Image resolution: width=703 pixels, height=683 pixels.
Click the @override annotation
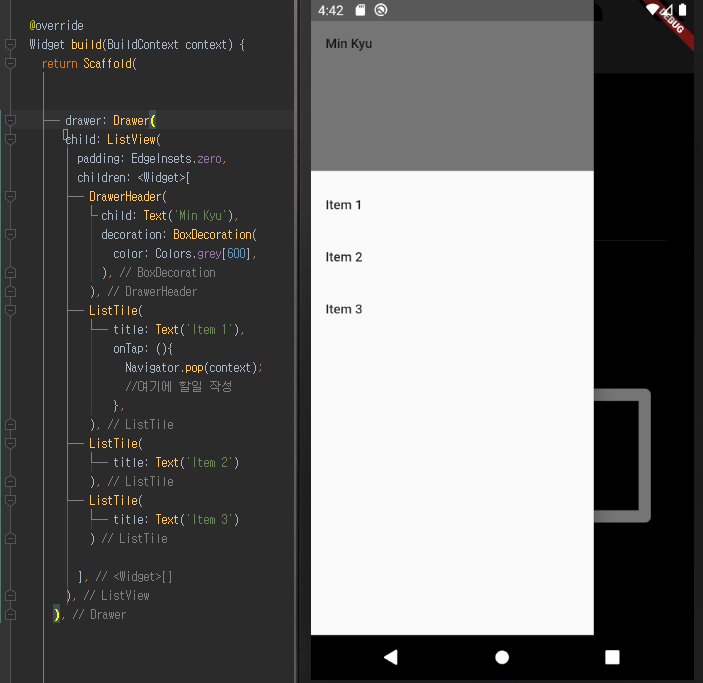[x=56, y=26]
